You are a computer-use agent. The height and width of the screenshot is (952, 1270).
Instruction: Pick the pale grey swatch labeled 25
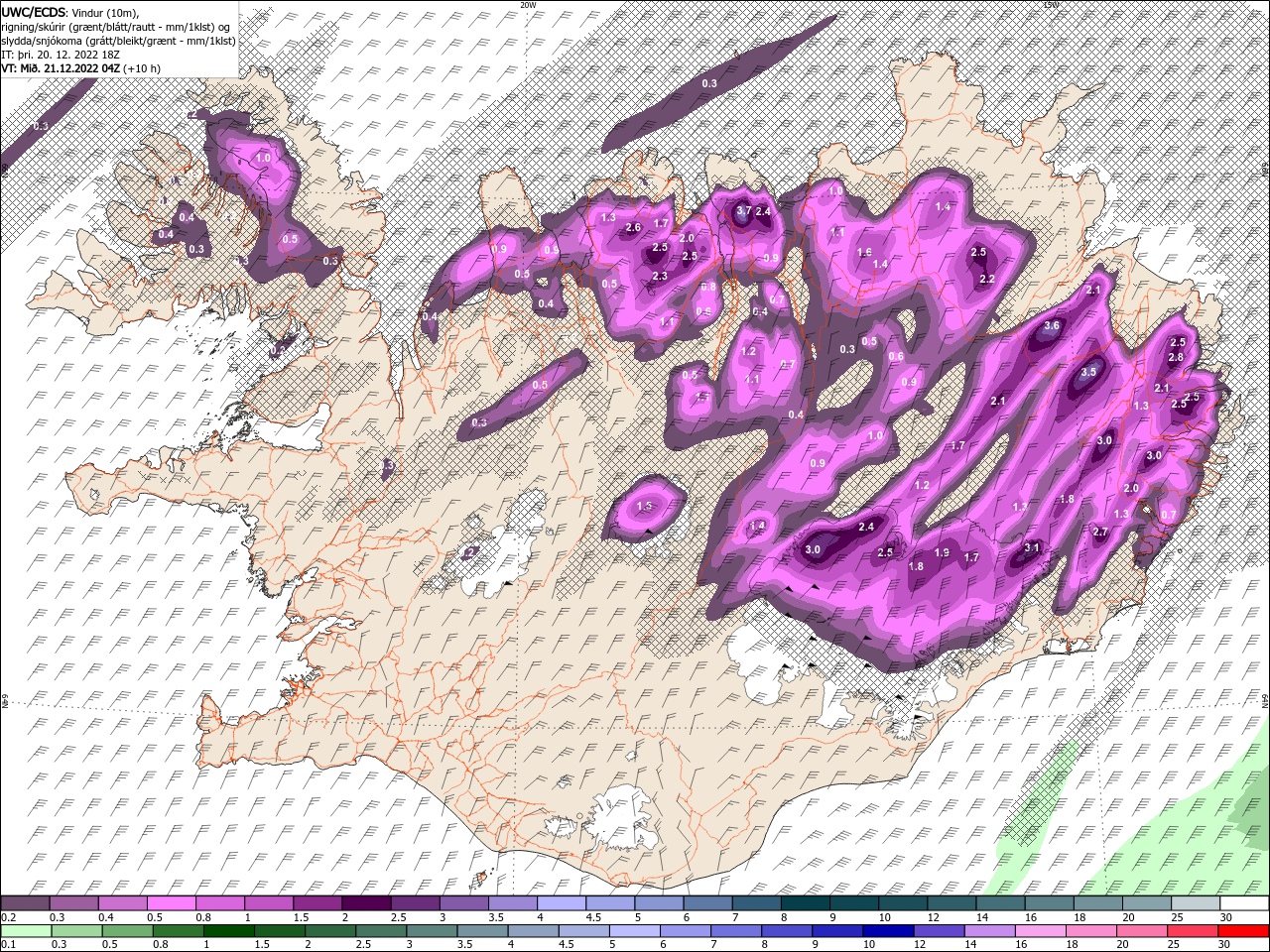(x=1197, y=903)
